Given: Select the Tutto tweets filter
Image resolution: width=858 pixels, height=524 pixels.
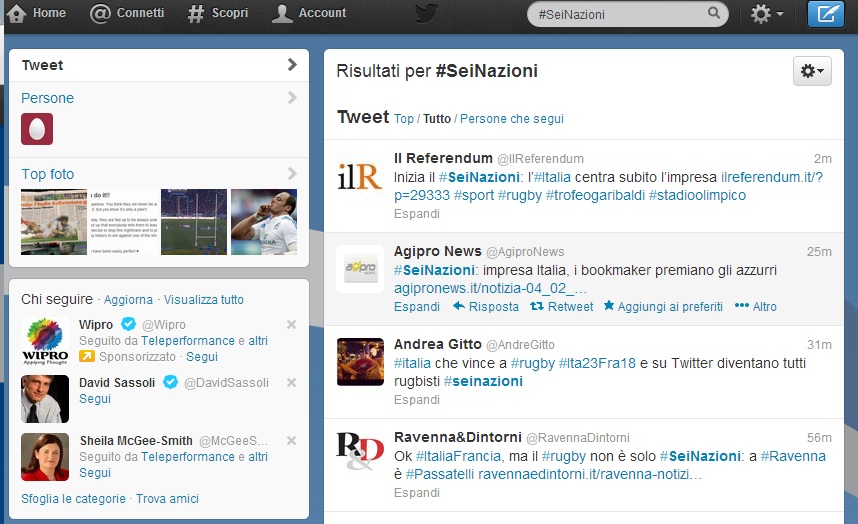Looking at the screenshot, I should coord(437,119).
